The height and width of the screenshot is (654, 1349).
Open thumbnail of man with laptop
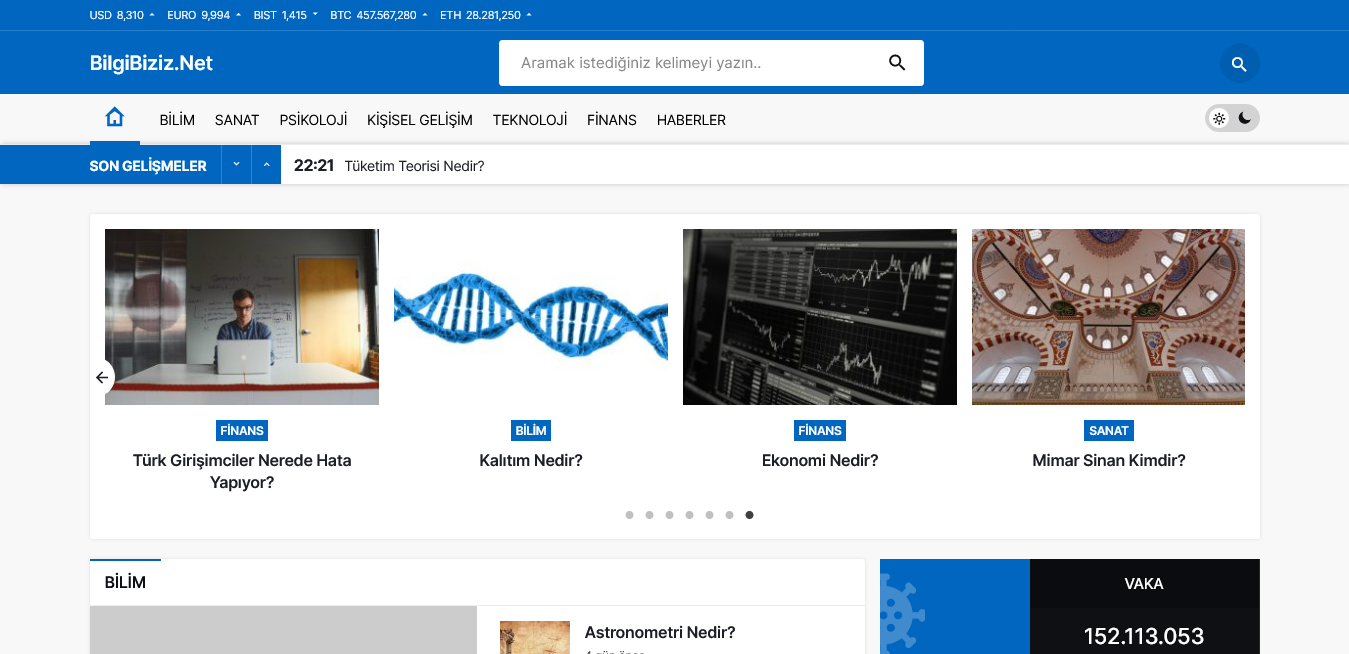242,317
